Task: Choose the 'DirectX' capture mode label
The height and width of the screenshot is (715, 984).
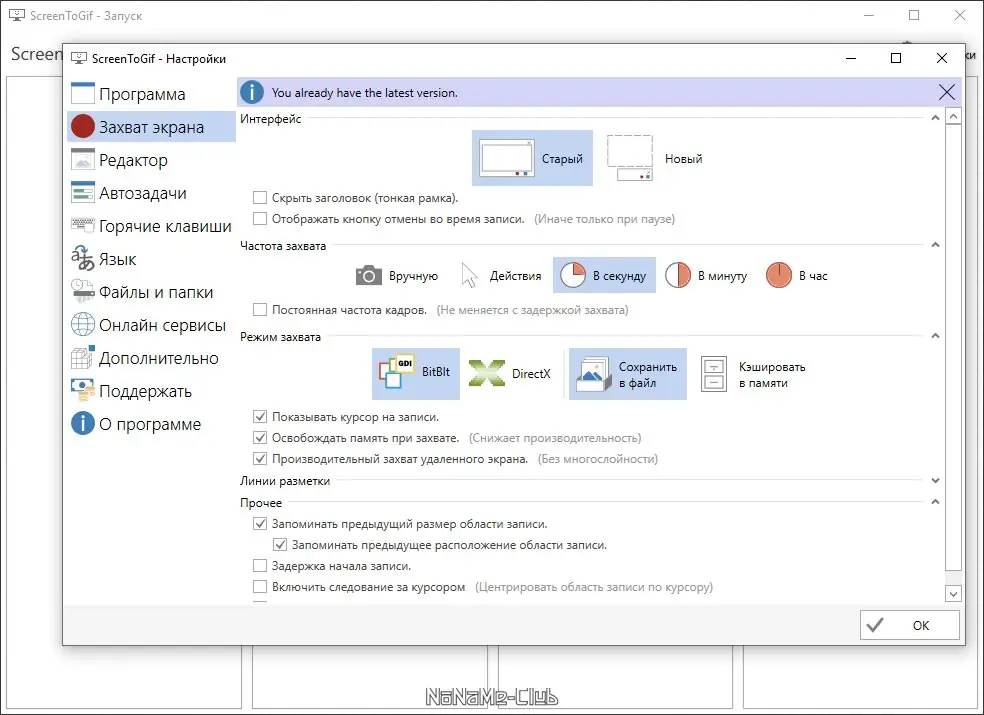Action: [x=531, y=374]
